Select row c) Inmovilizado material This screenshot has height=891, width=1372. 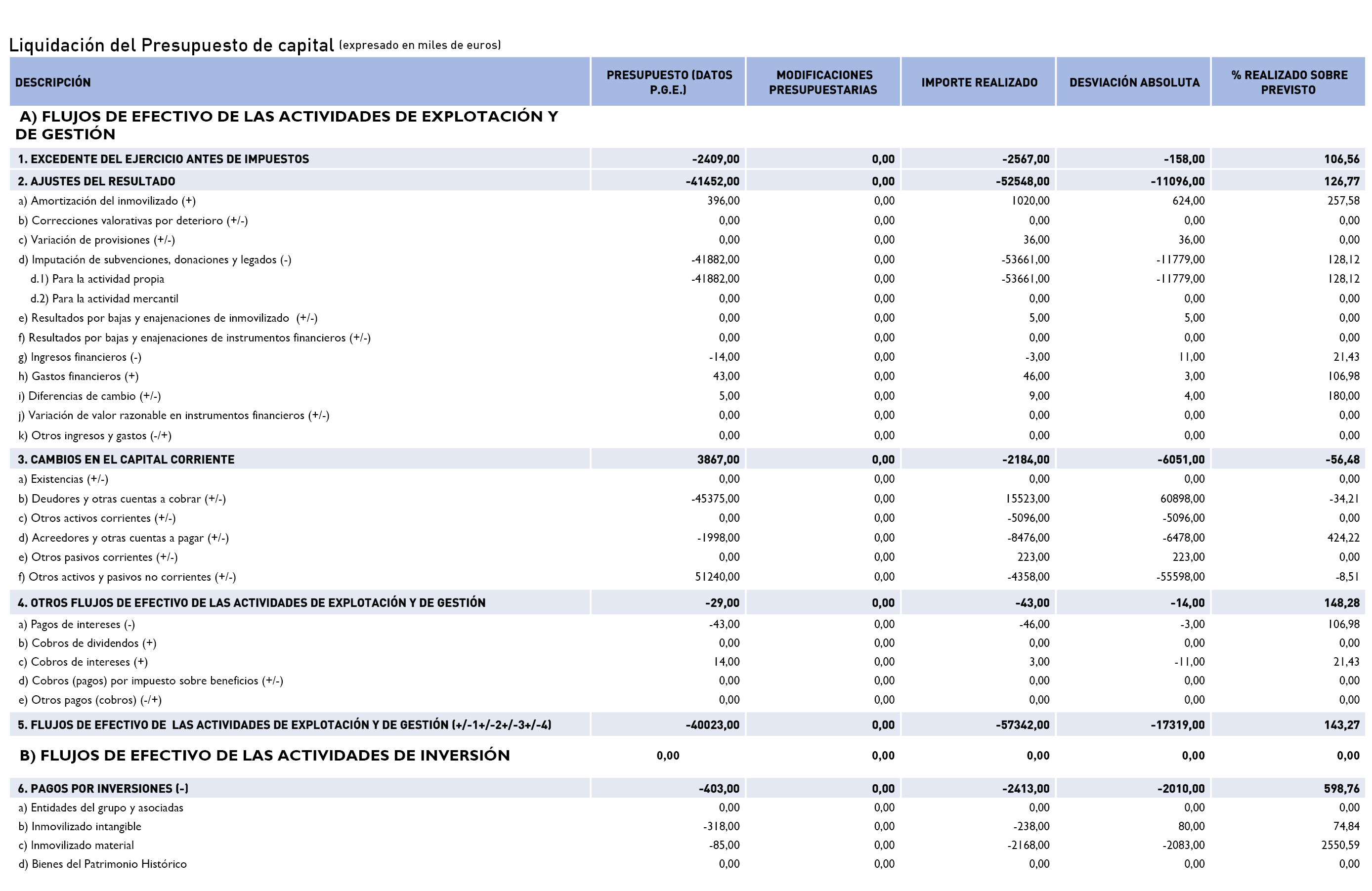[x=687, y=846]
